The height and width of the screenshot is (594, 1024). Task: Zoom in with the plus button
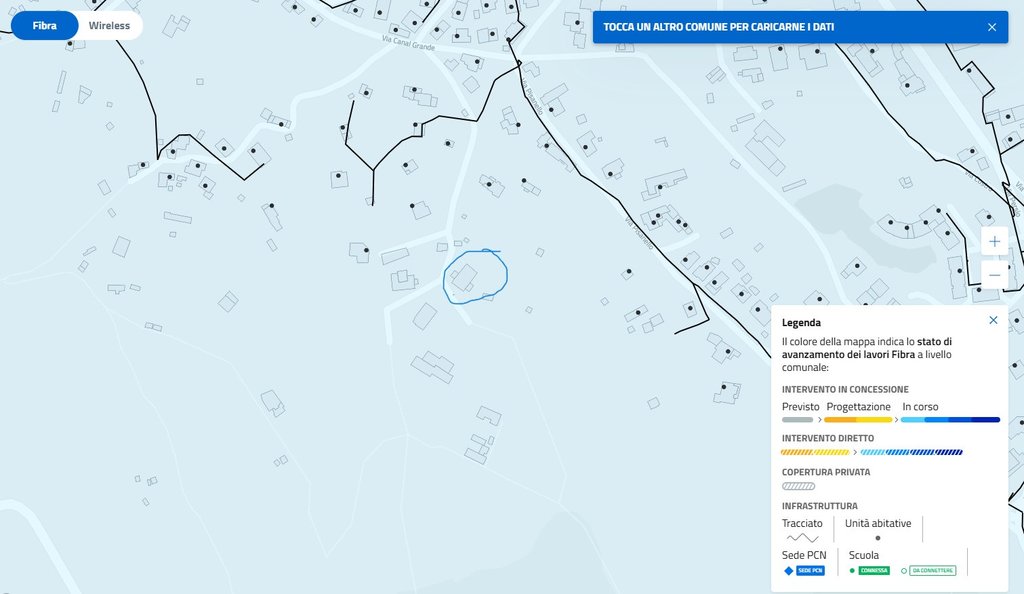tap(994, 242)
